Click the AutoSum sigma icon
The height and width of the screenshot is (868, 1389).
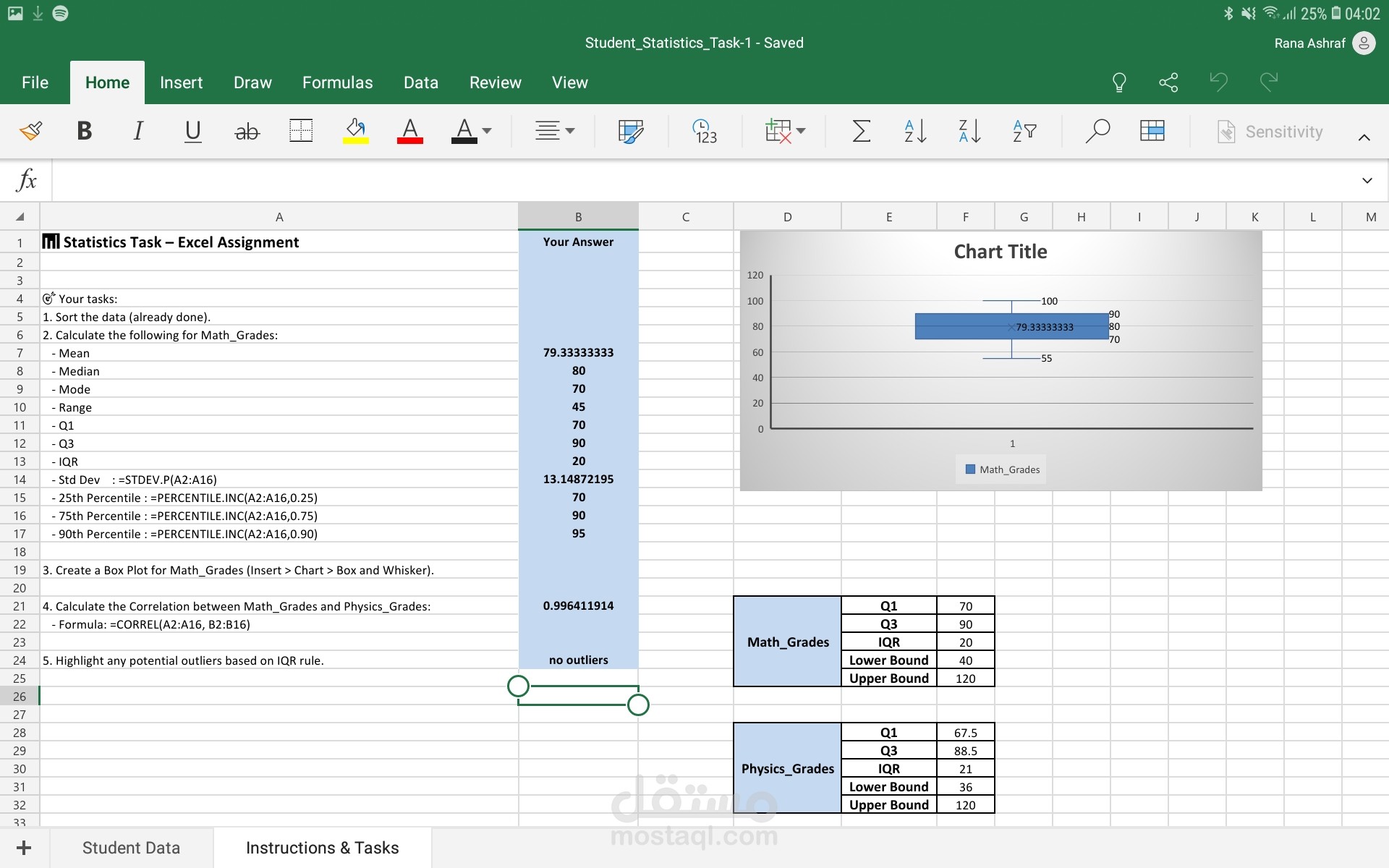pyautogui.click(x=861, y=131)
